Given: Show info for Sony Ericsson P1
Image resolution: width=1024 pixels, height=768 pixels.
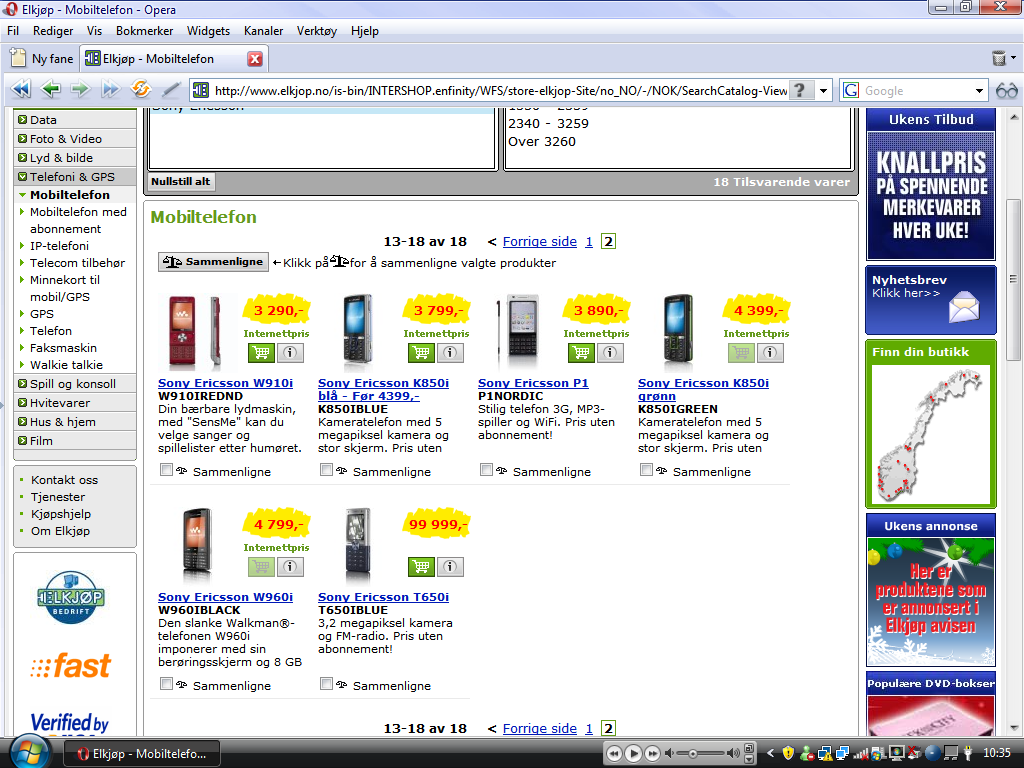Looking at the screenshot, I should pyautogui.click(x=610, y=353).
